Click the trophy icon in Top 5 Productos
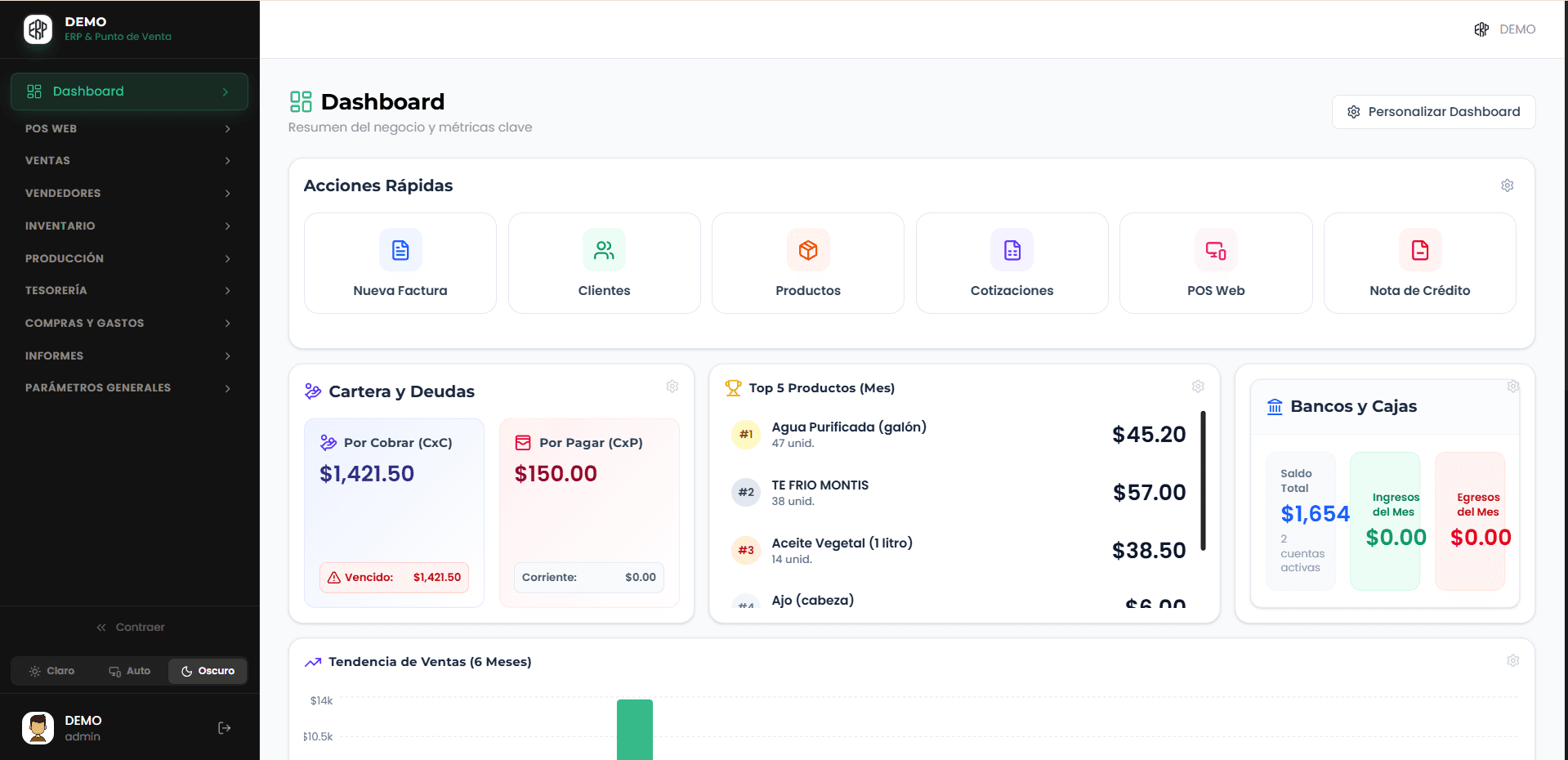This screenshot has width=1568, height=760. click(733, 388)
